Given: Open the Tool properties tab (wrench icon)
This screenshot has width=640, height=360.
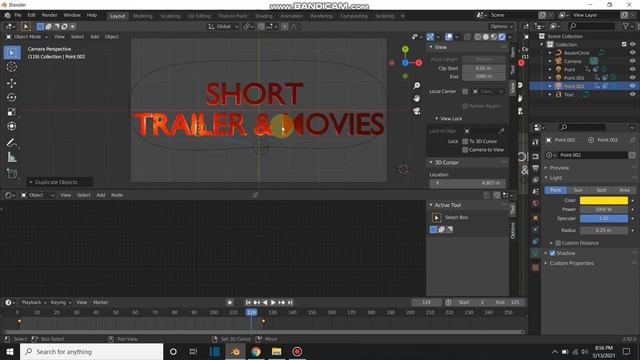Looking at the screenshot, I should coord(536,142).
